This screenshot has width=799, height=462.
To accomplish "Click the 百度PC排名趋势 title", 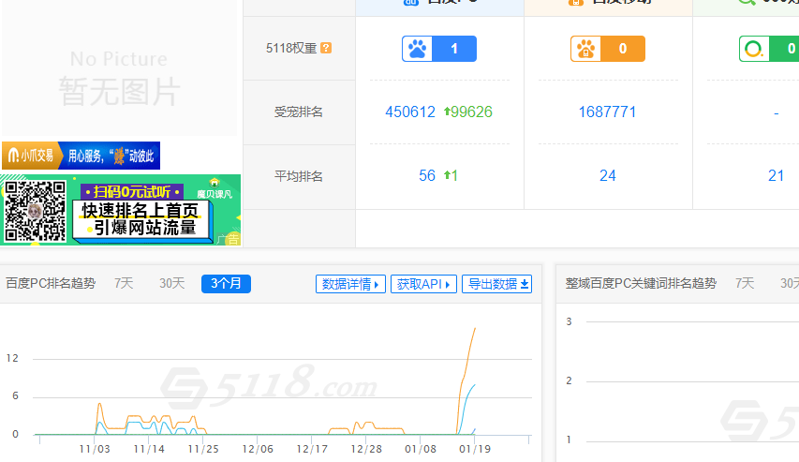I will click(x=50, y=283).
